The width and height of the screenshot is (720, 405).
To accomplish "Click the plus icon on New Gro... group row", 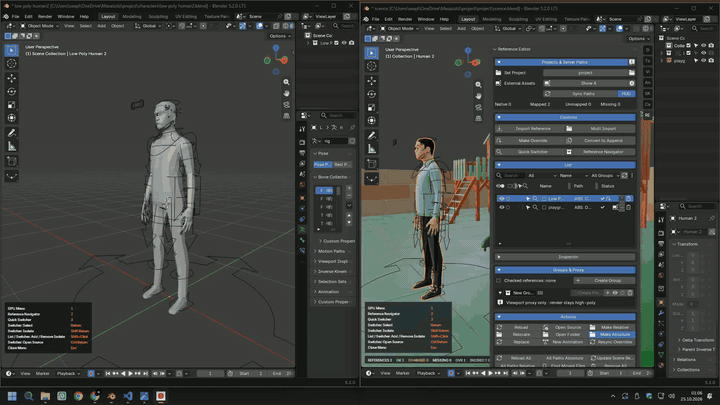I will tap(607, 292).
